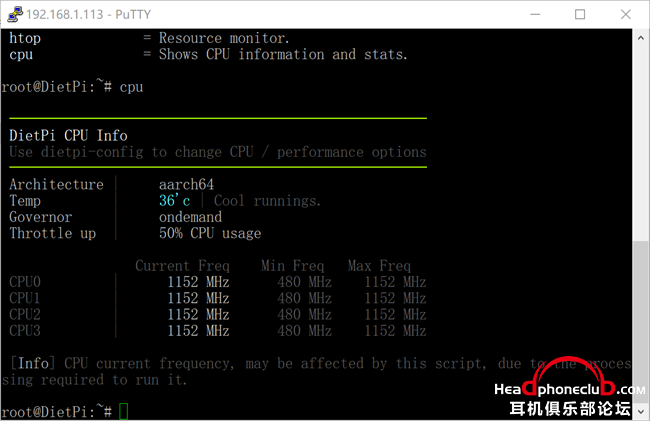Image resolution: width=650 pixels, height=421 pixels.
Task: Click the 'DietPi CPU Info' heading
Action: [x=68, y=135]
